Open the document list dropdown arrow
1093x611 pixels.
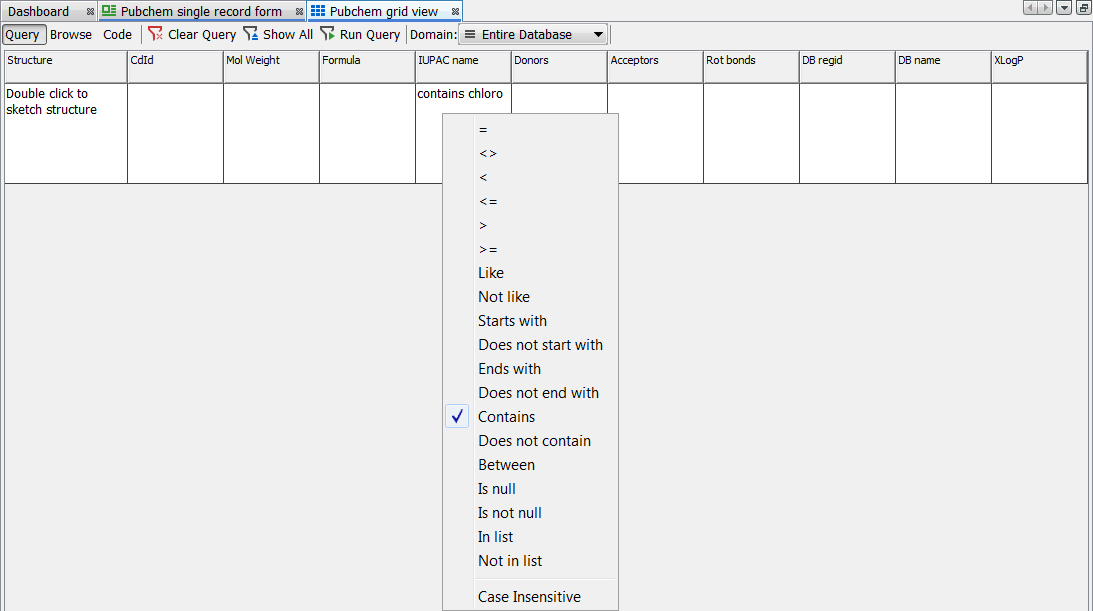tap(1063, 8)
